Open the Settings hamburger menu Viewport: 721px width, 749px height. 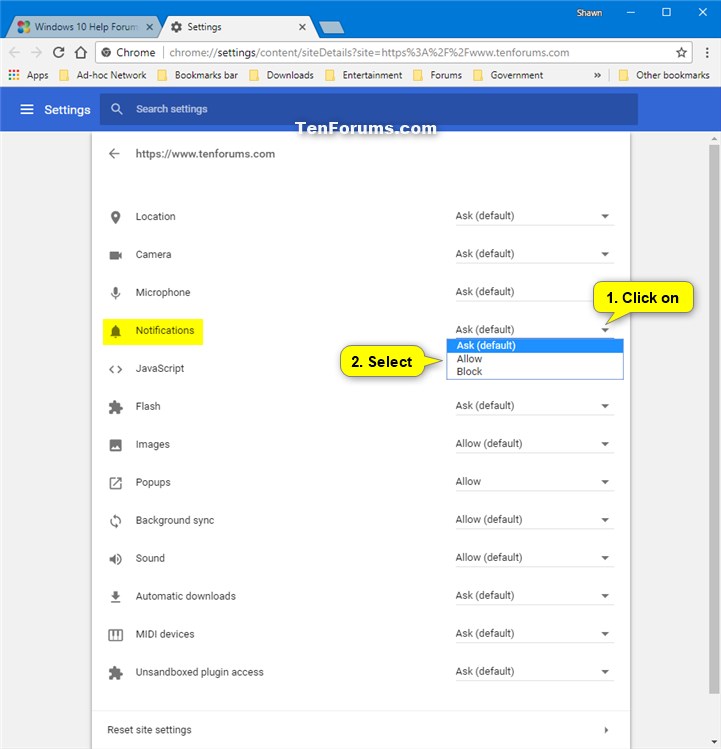(x=27, y=109)
